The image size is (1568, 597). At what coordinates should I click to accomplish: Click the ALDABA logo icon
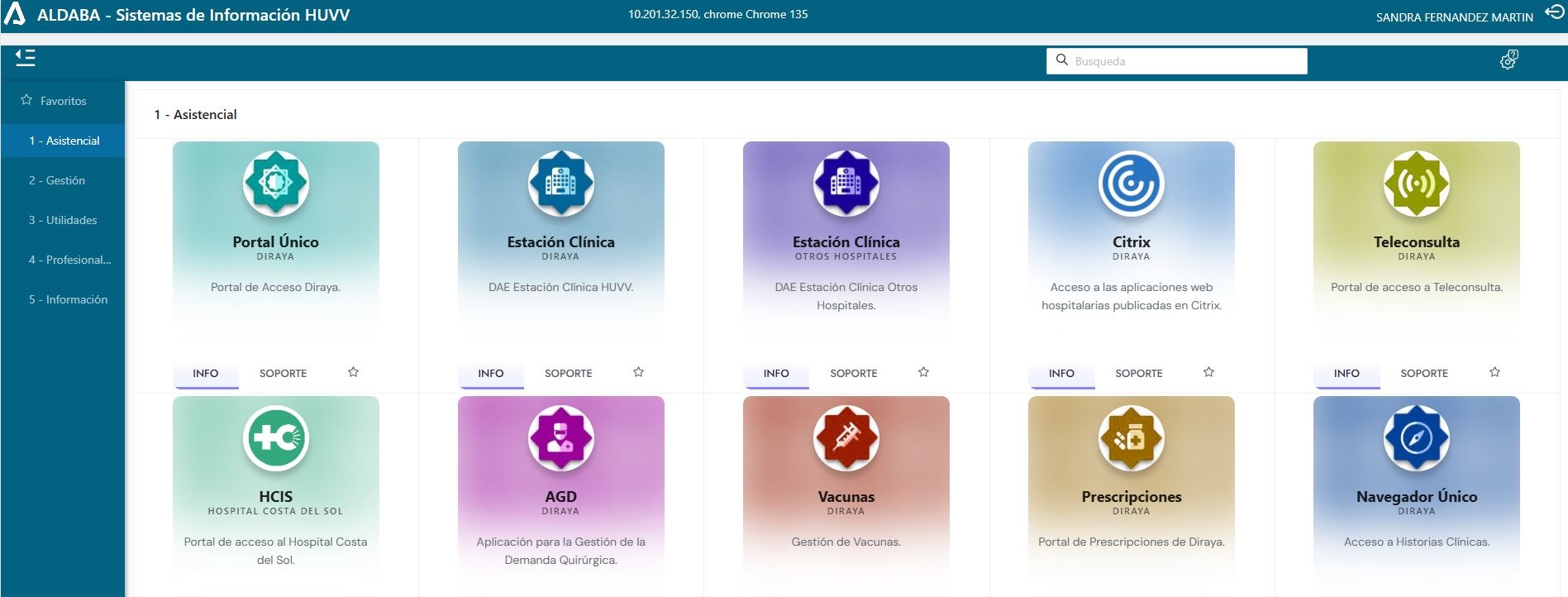[15, 14]
